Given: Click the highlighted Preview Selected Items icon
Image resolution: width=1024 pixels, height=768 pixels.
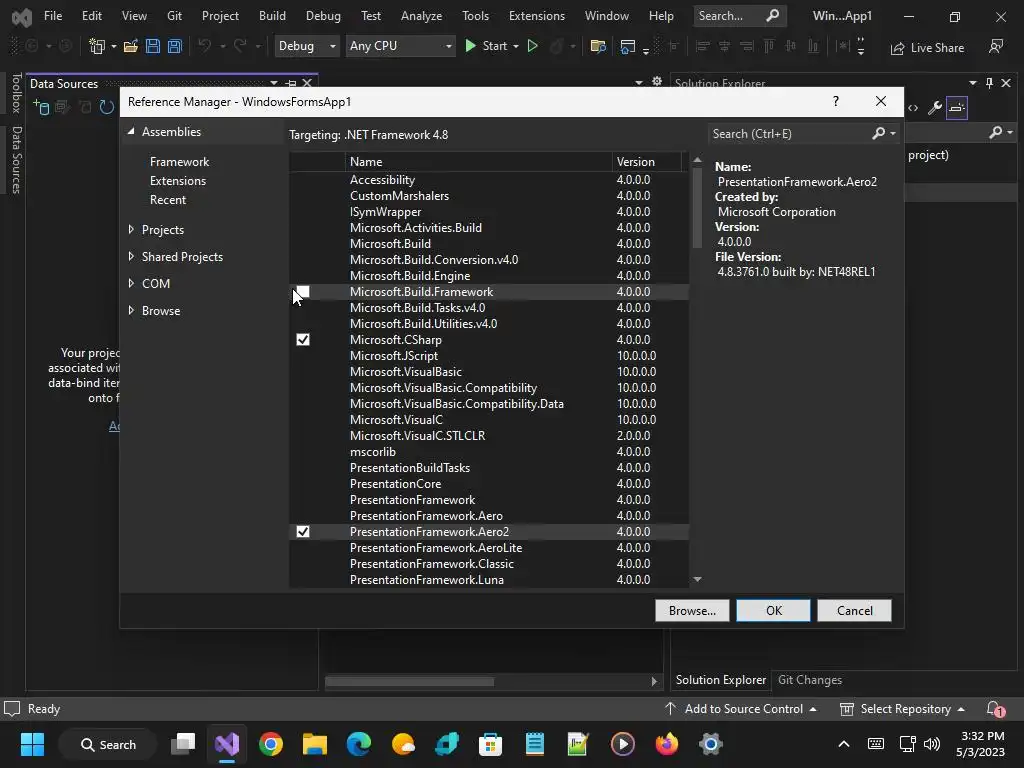Looking at the screenshot, I should (x=957, y=108).
